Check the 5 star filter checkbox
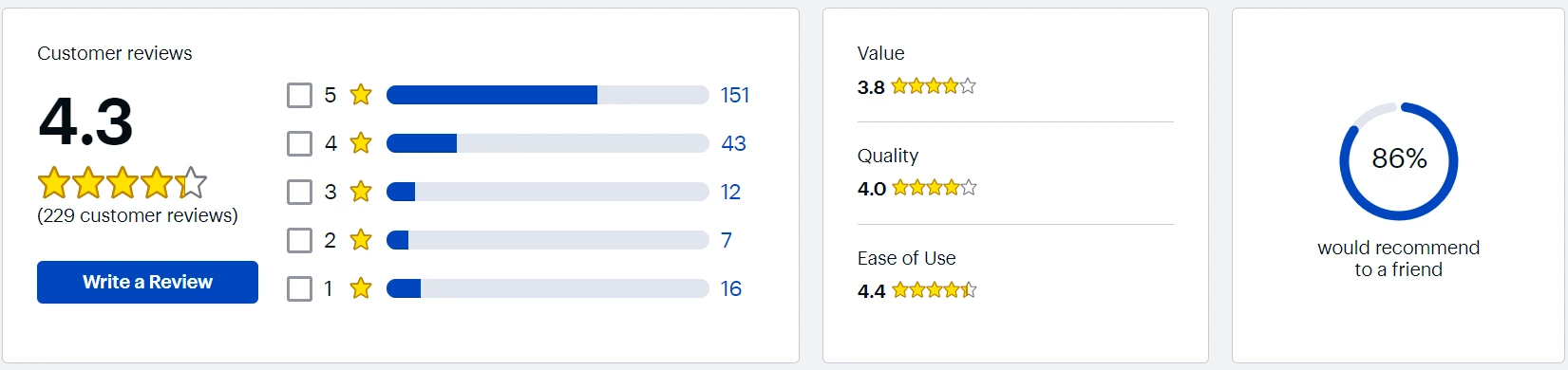 point(299,95)
